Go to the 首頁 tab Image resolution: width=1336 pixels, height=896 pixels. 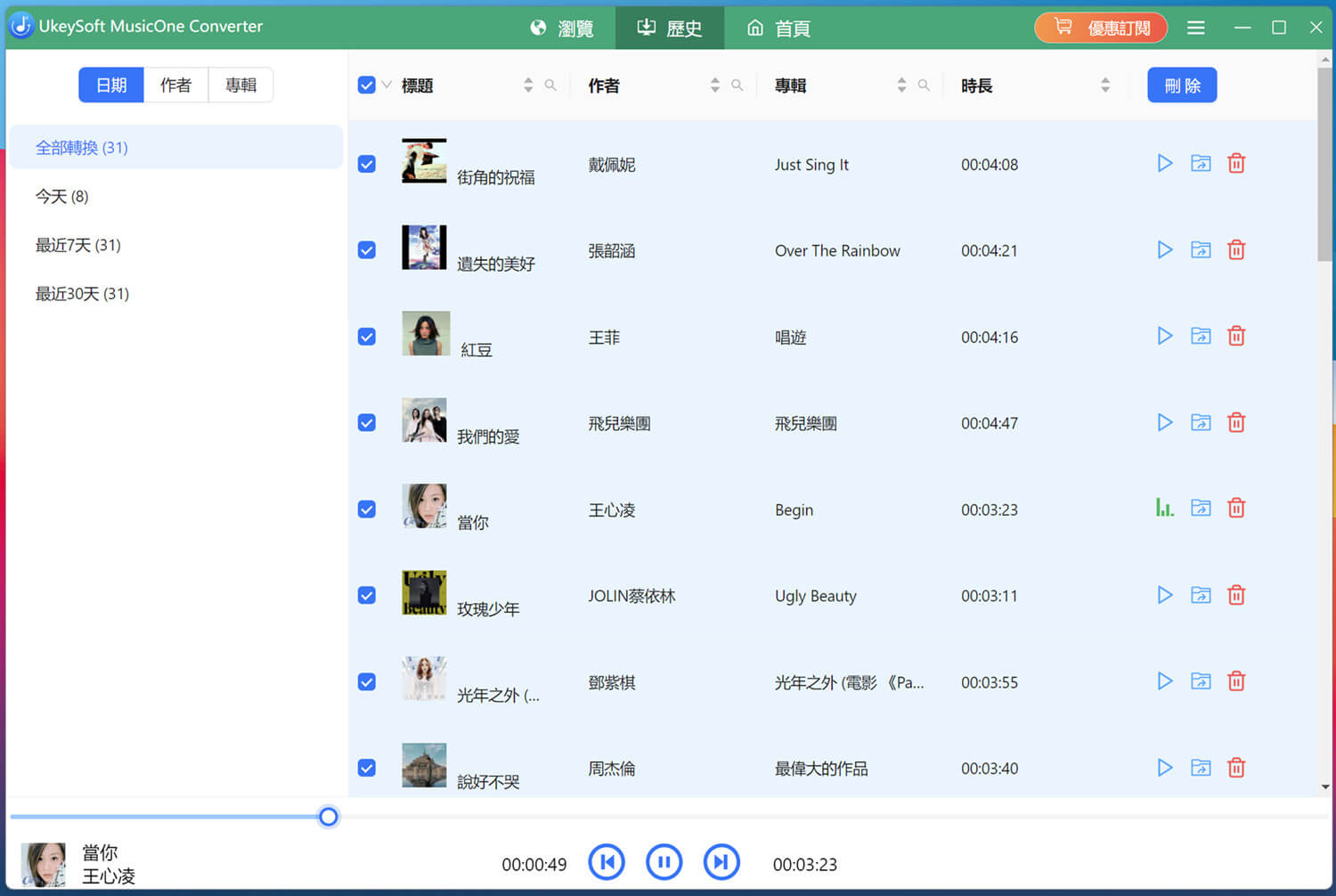coord(777,28)
